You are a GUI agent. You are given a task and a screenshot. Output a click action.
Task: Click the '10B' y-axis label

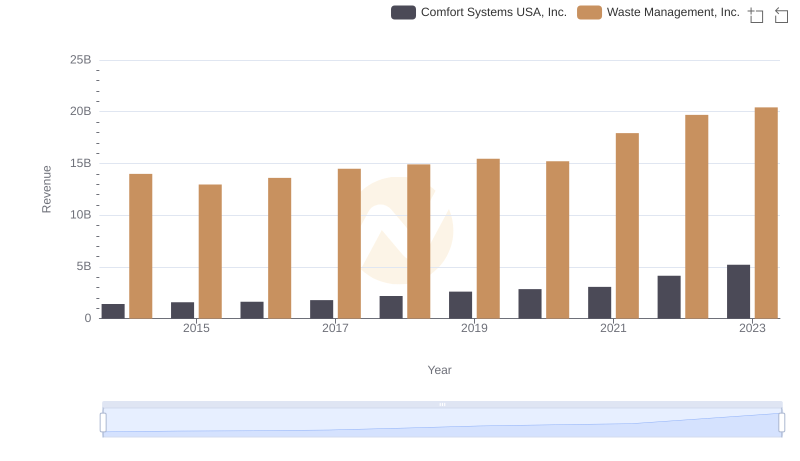tap(81, 215)
